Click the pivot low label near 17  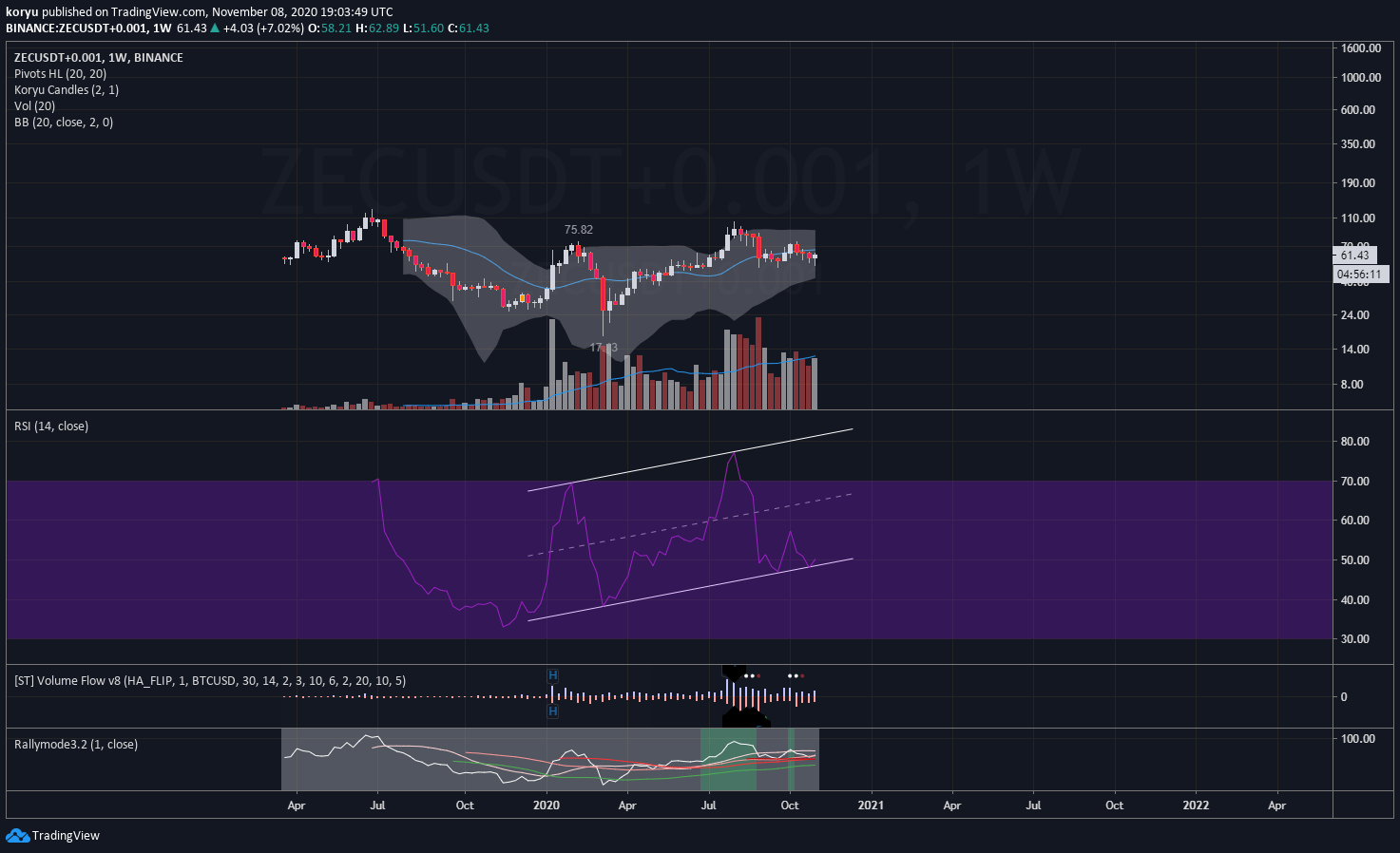click(604, 348)
